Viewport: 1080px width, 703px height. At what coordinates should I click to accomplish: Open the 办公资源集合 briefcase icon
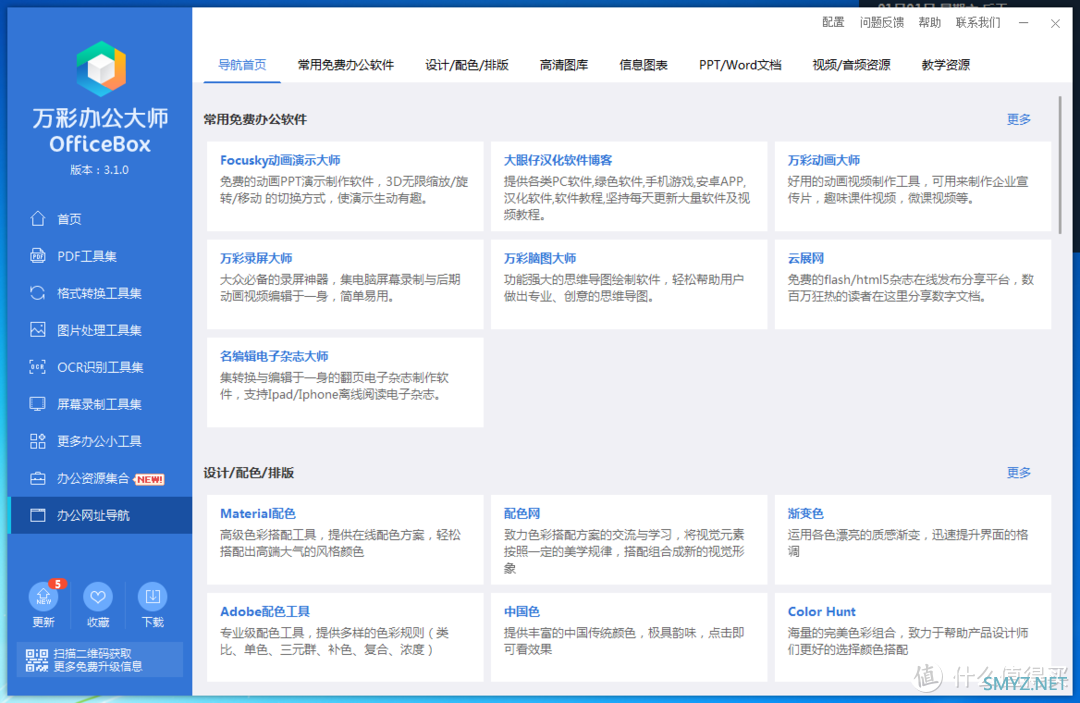coord(37,479)
